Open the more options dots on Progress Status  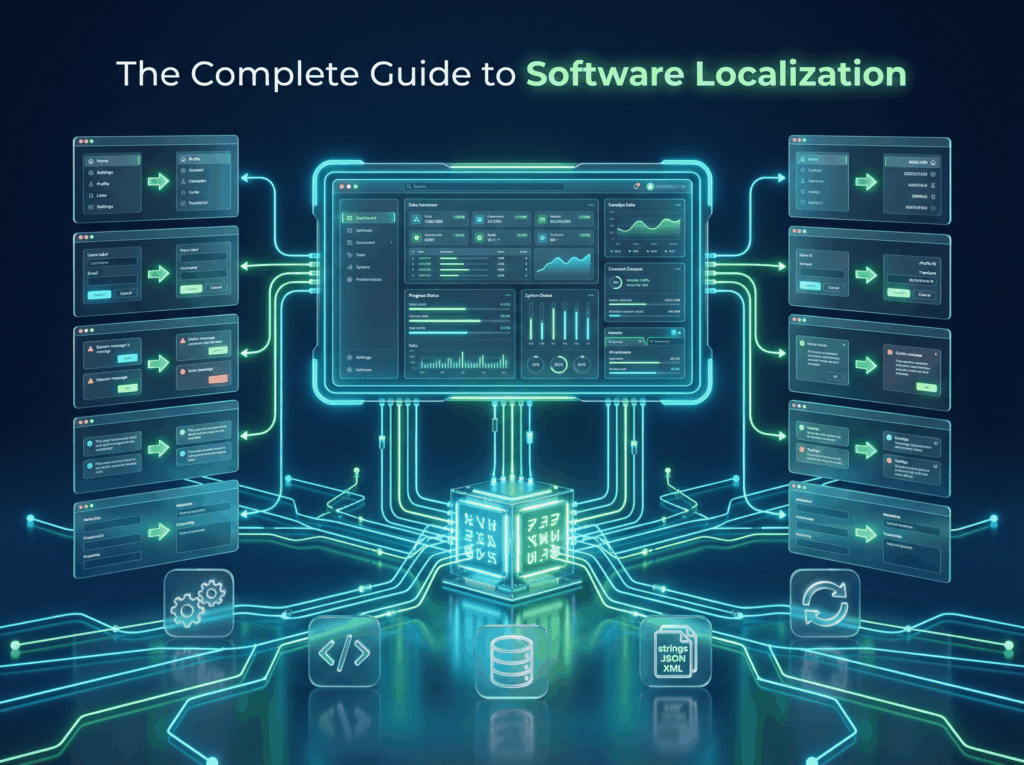tap(508, 295)
